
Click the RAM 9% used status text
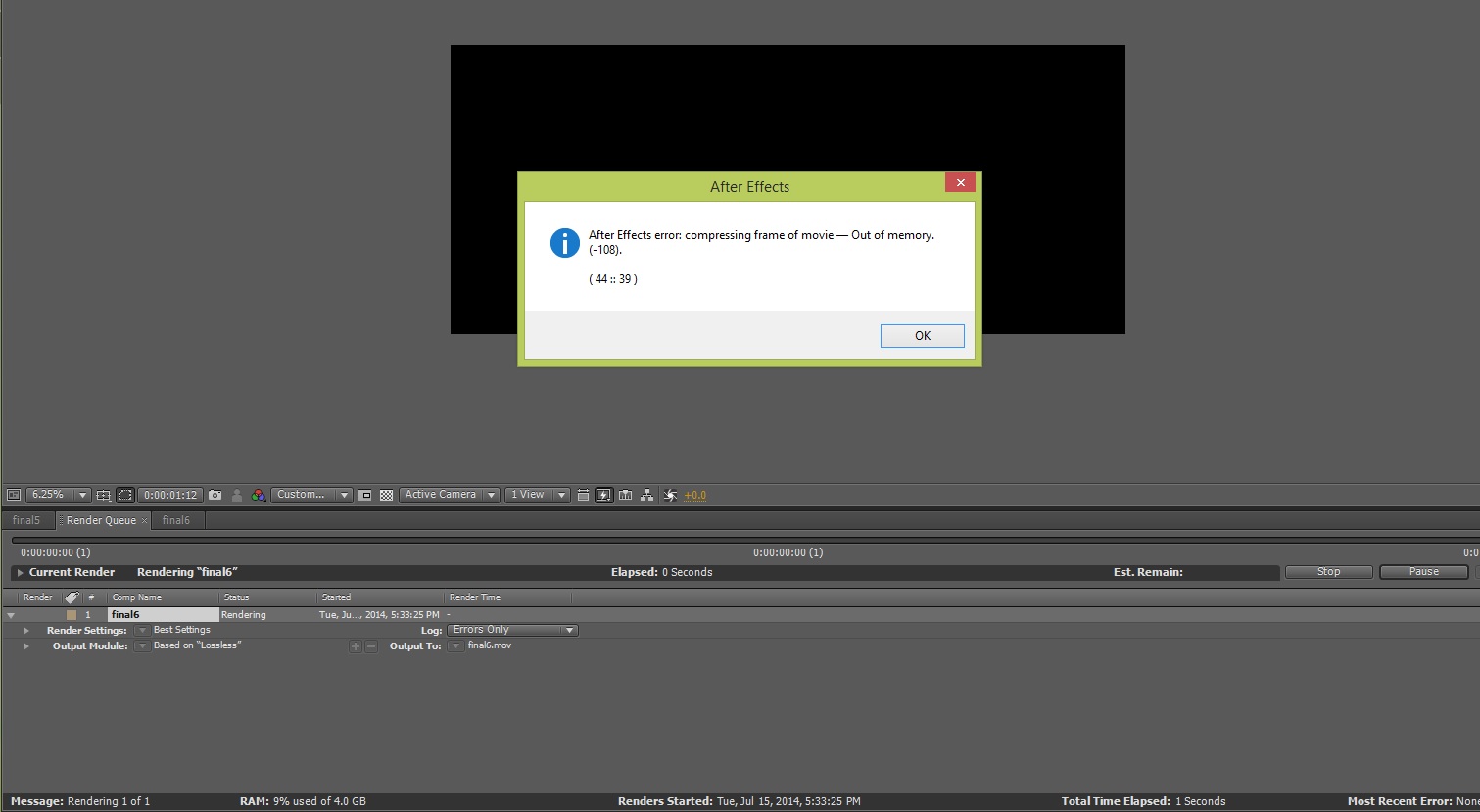tap(303, 801)
